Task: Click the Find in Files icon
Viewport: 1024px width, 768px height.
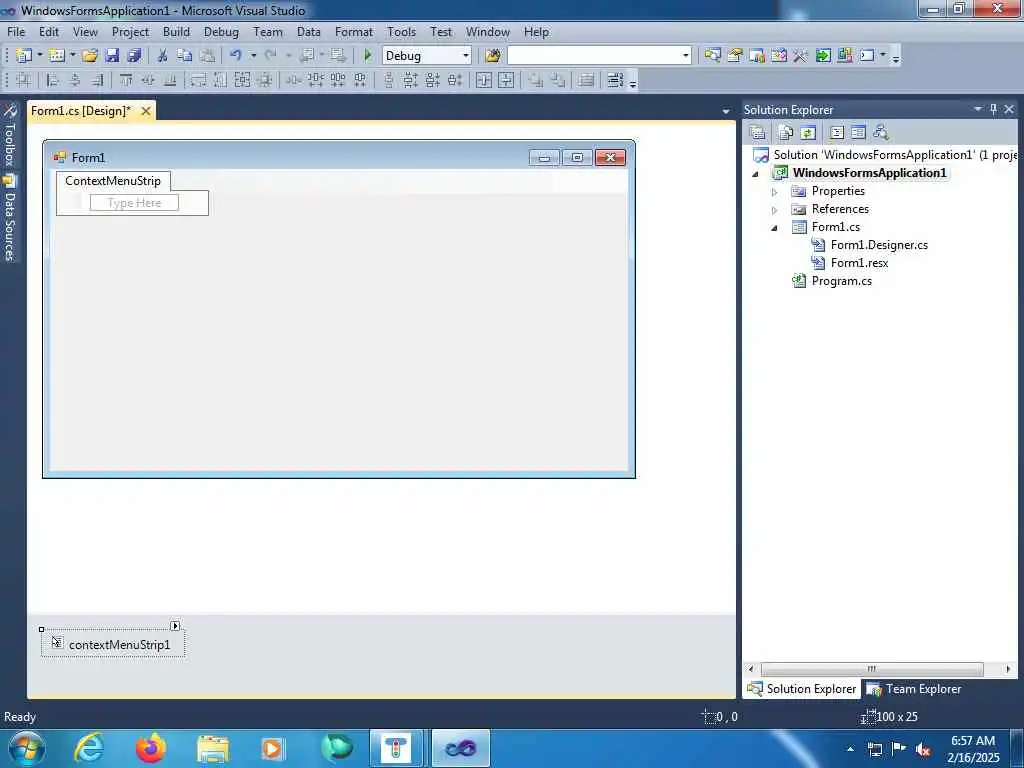Action: tap(493, 56)
